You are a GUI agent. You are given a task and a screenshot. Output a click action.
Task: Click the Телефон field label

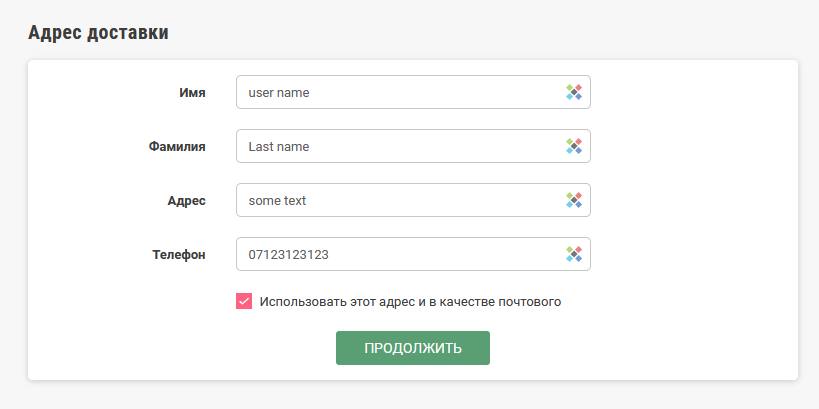click(178, 254)
